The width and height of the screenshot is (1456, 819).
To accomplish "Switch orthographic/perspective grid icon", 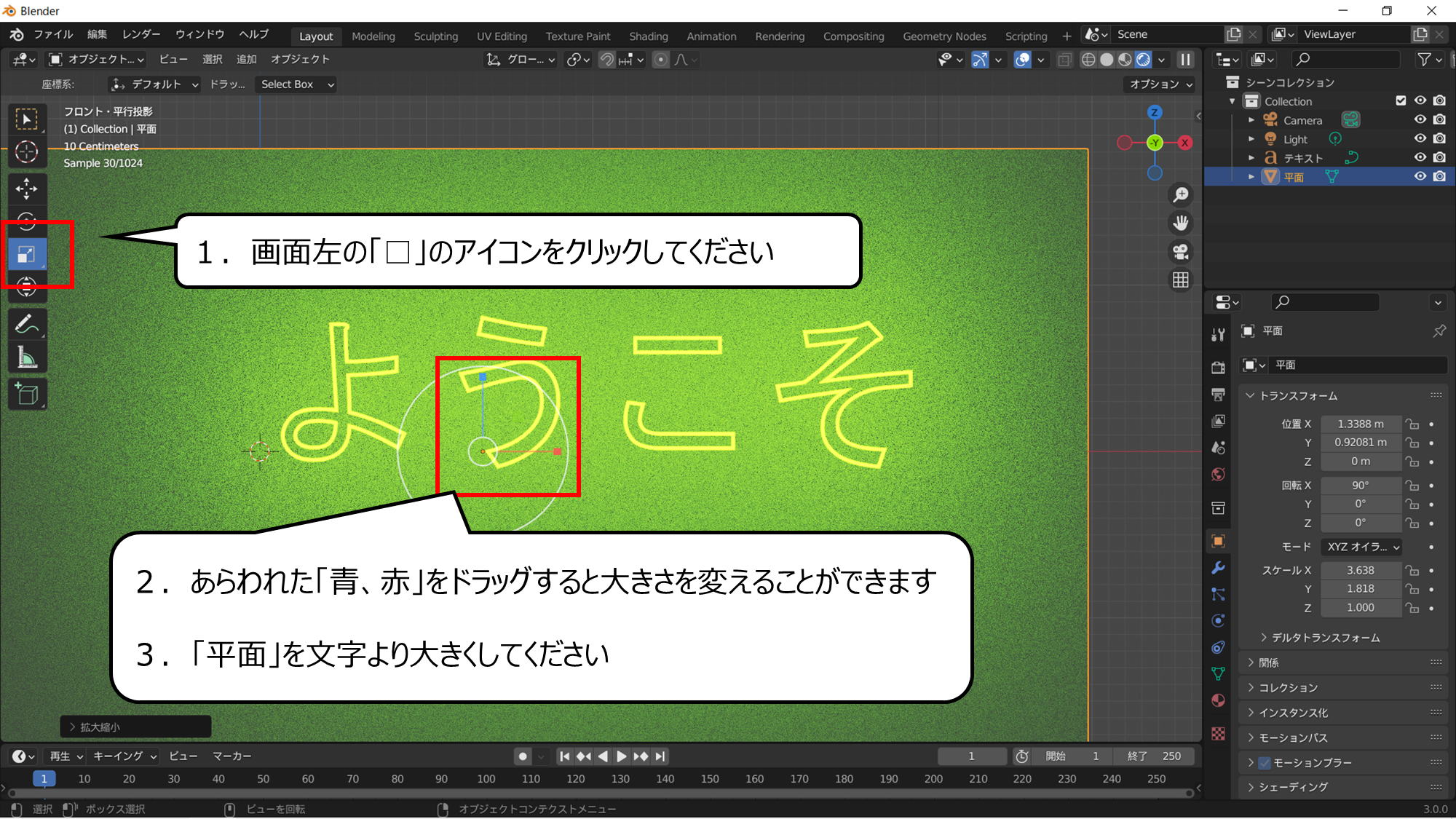I will pyautogui.click(x=1180, y=280).
